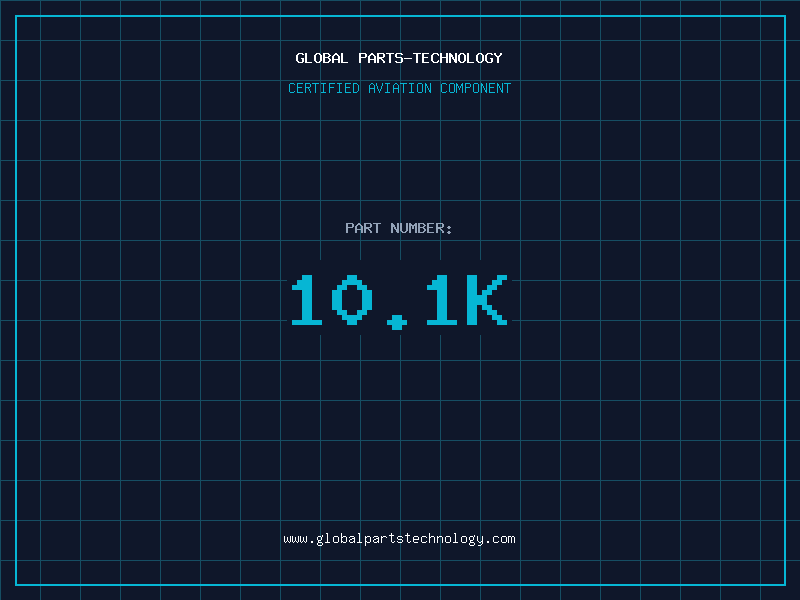This screenshot has width=800, height=600.
Task: Click the word "GLOBAL" in the heading
Action: click(321, 58)
